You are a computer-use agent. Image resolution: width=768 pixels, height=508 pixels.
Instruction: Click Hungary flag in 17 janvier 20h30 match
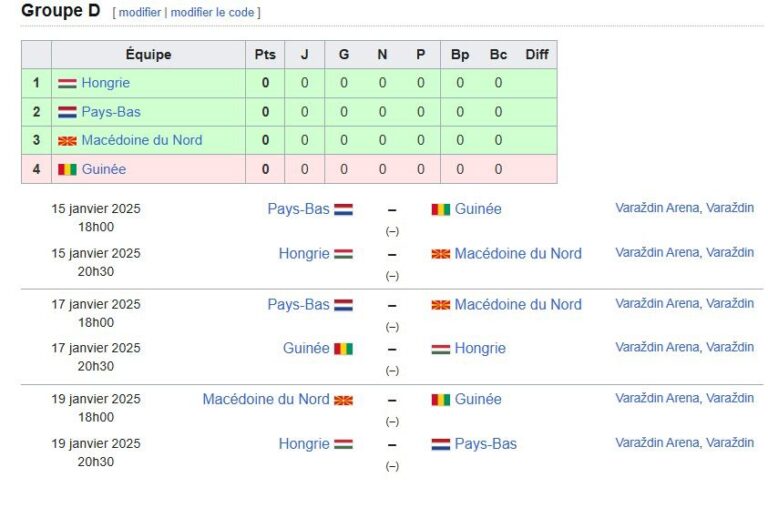pos(440,349)
